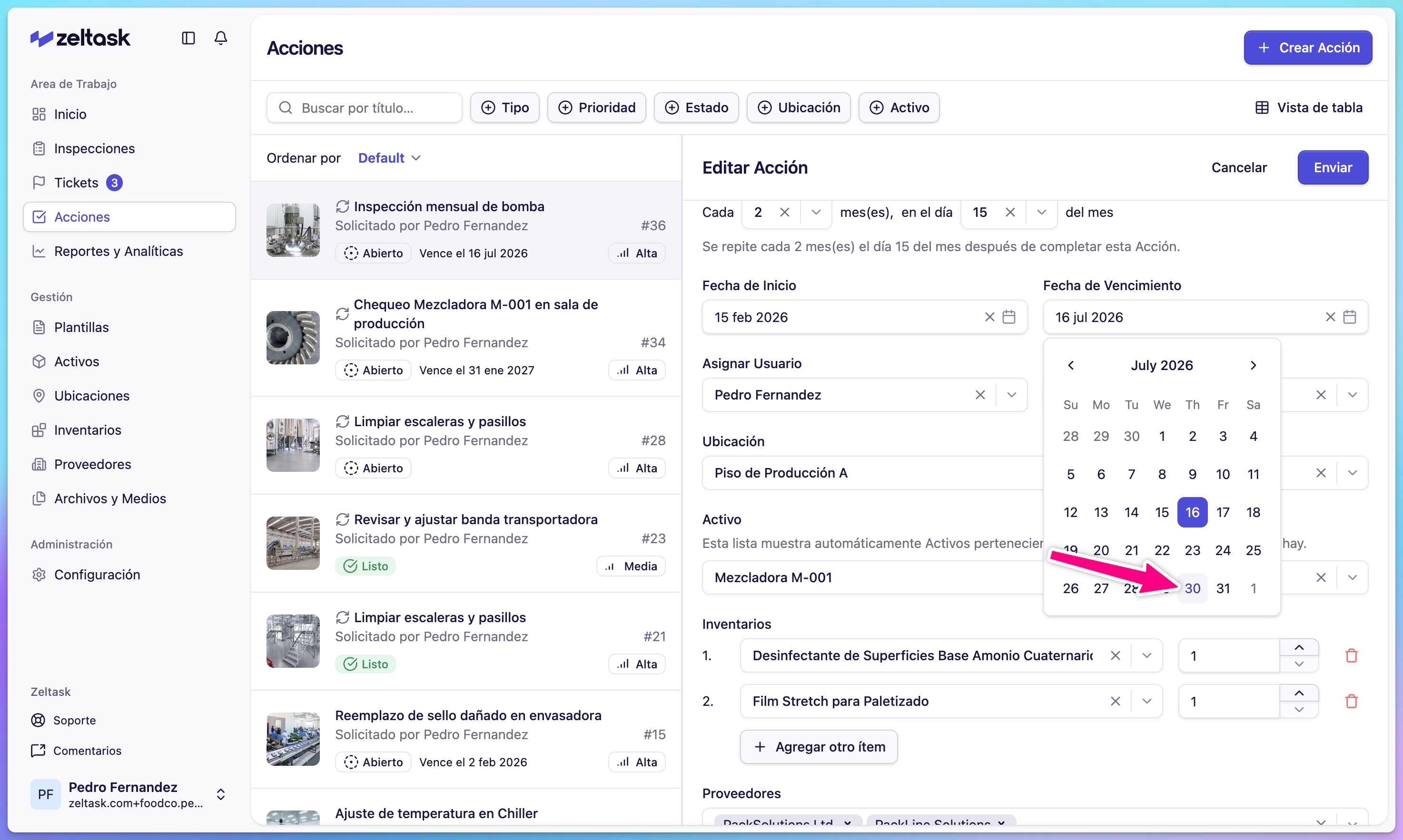This screenshot has height=840, width=1403.
Task: Expand Asignar Usuario dropdown
Action: coord(1012,394)
